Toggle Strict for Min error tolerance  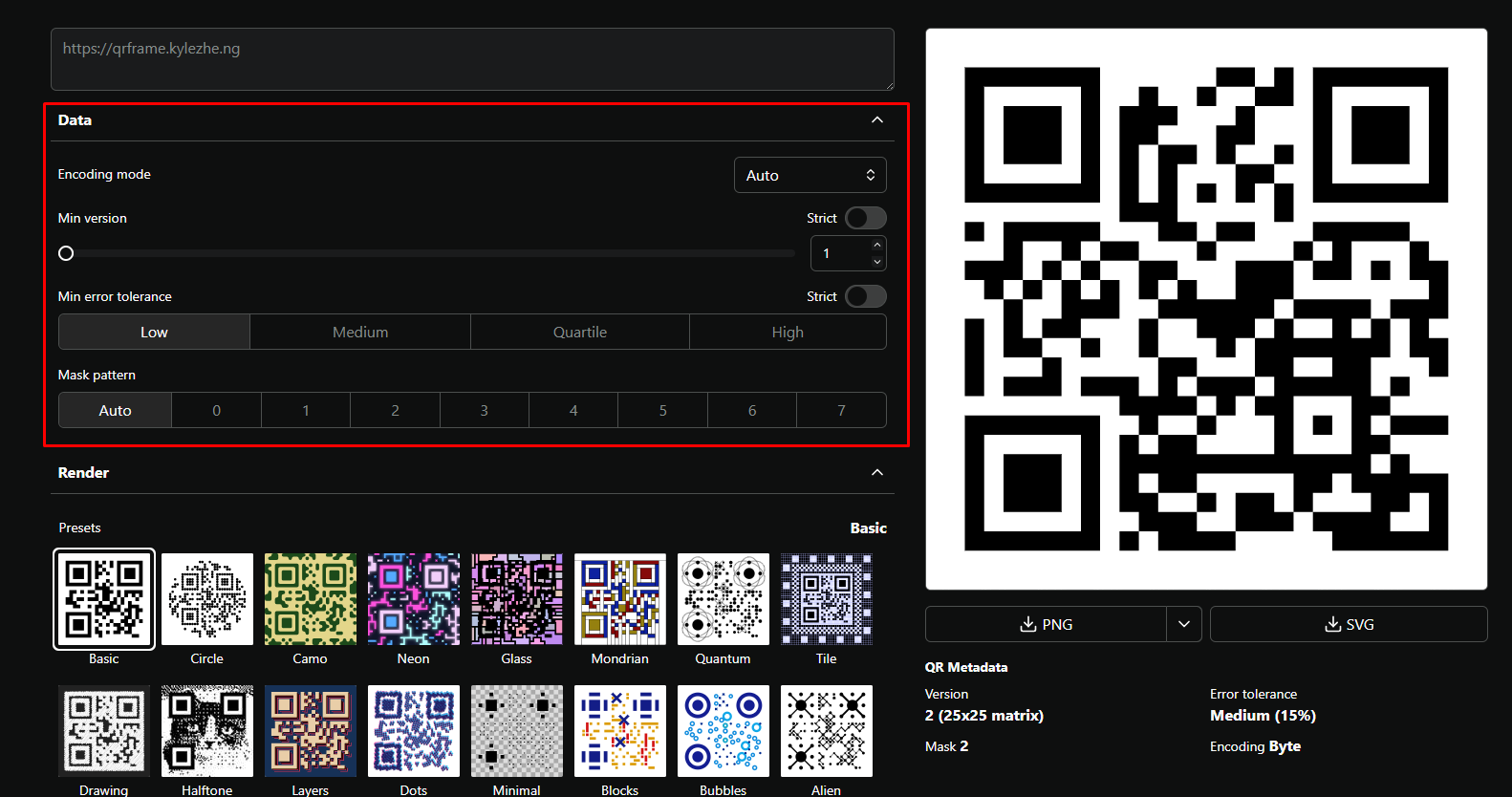(866, 296)
